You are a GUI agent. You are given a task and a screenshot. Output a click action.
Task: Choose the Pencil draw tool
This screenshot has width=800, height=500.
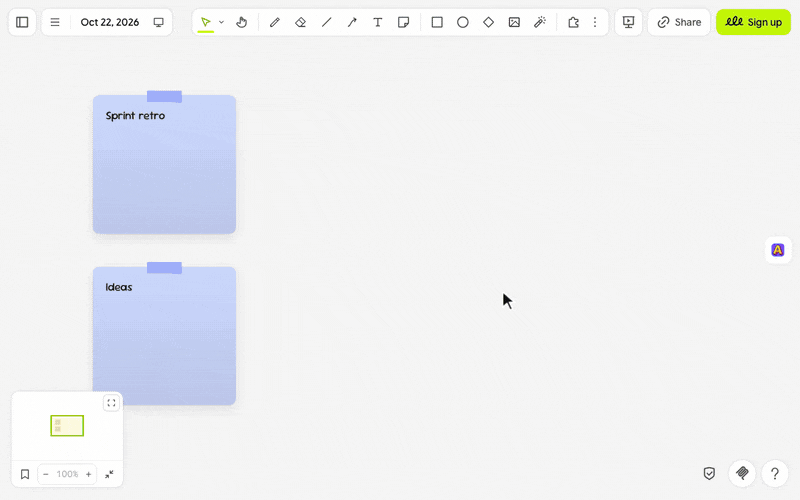pyautogui.click(x=274, y=22)
